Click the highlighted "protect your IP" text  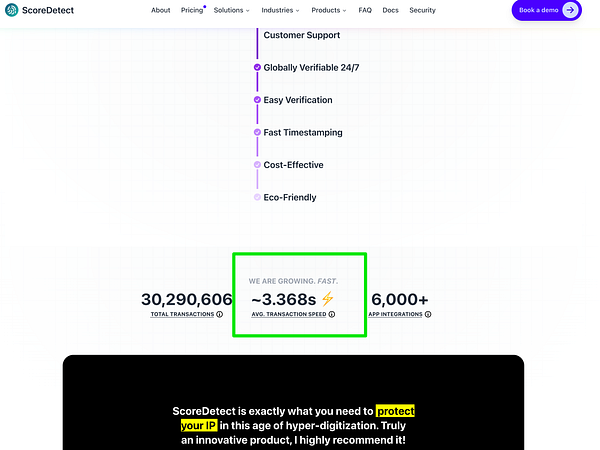click(x=394, y=411)
